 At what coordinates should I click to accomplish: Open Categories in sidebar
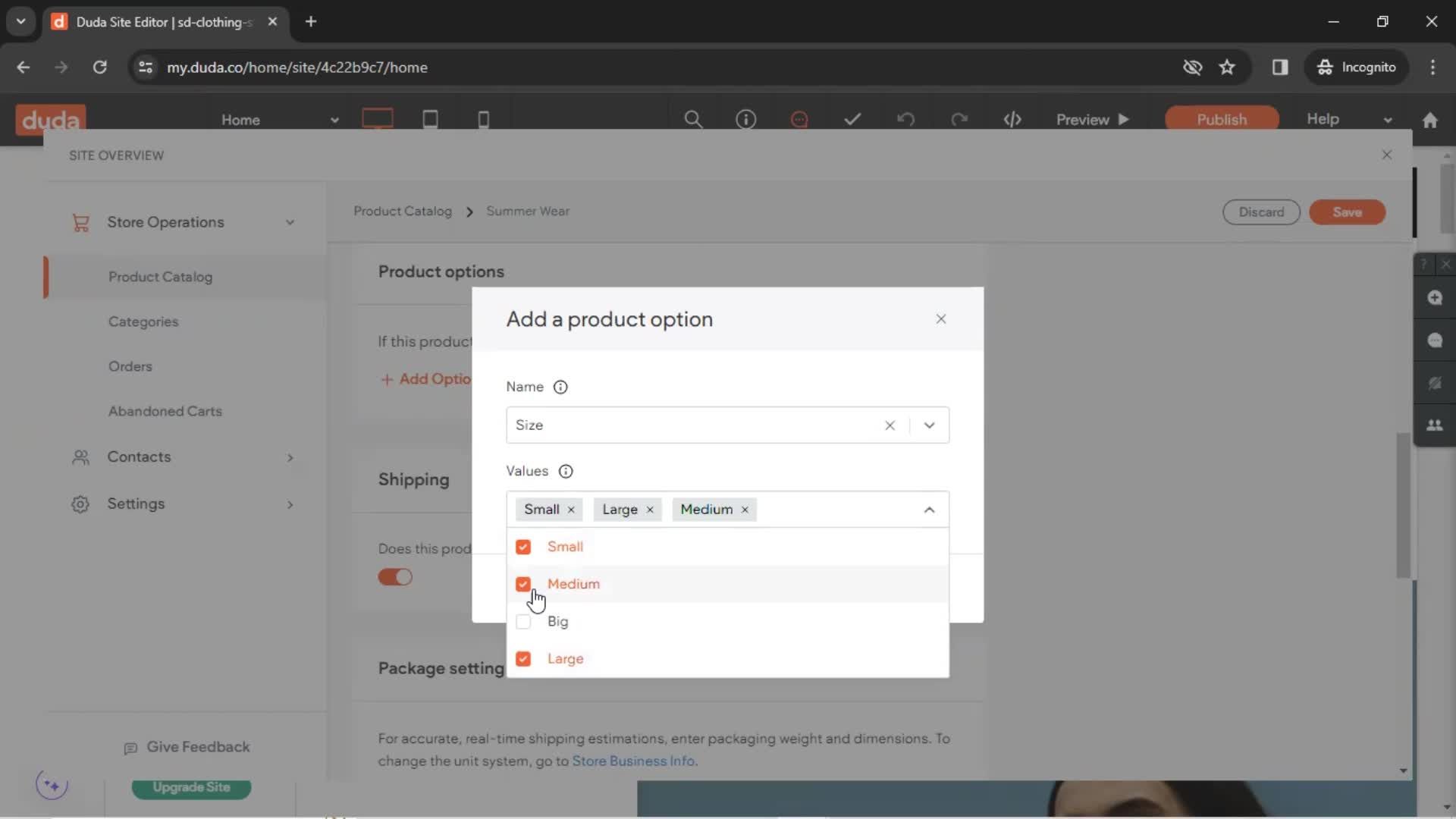pyautogui.click(x=143, y=322)
